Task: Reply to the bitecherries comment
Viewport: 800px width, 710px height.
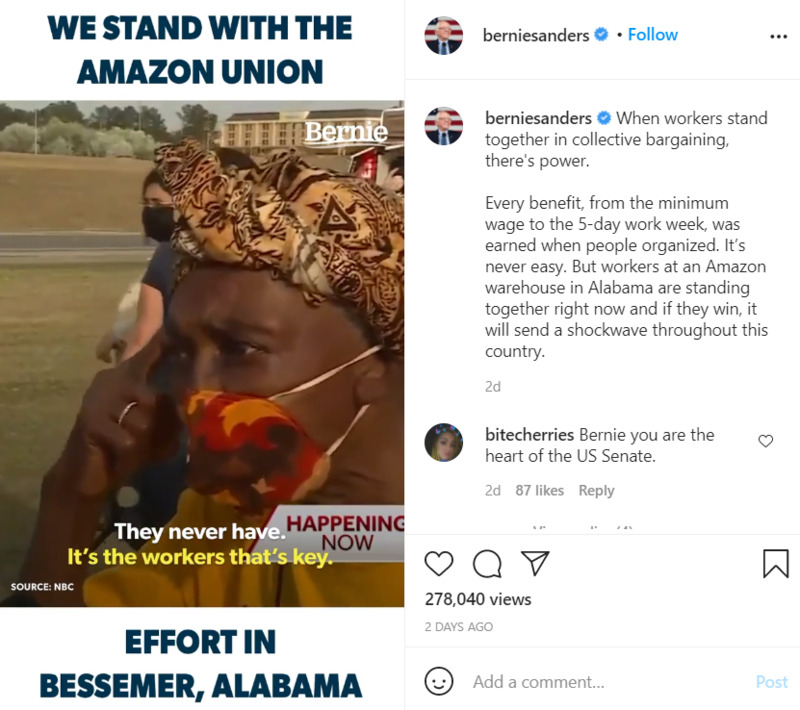Action: (x=596, y=490)
